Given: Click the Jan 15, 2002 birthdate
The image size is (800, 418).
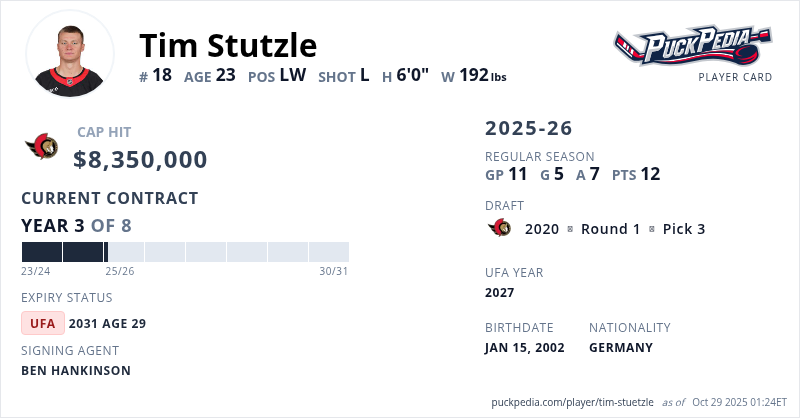Looking at the screenshot, I should (x=525, y=348).
